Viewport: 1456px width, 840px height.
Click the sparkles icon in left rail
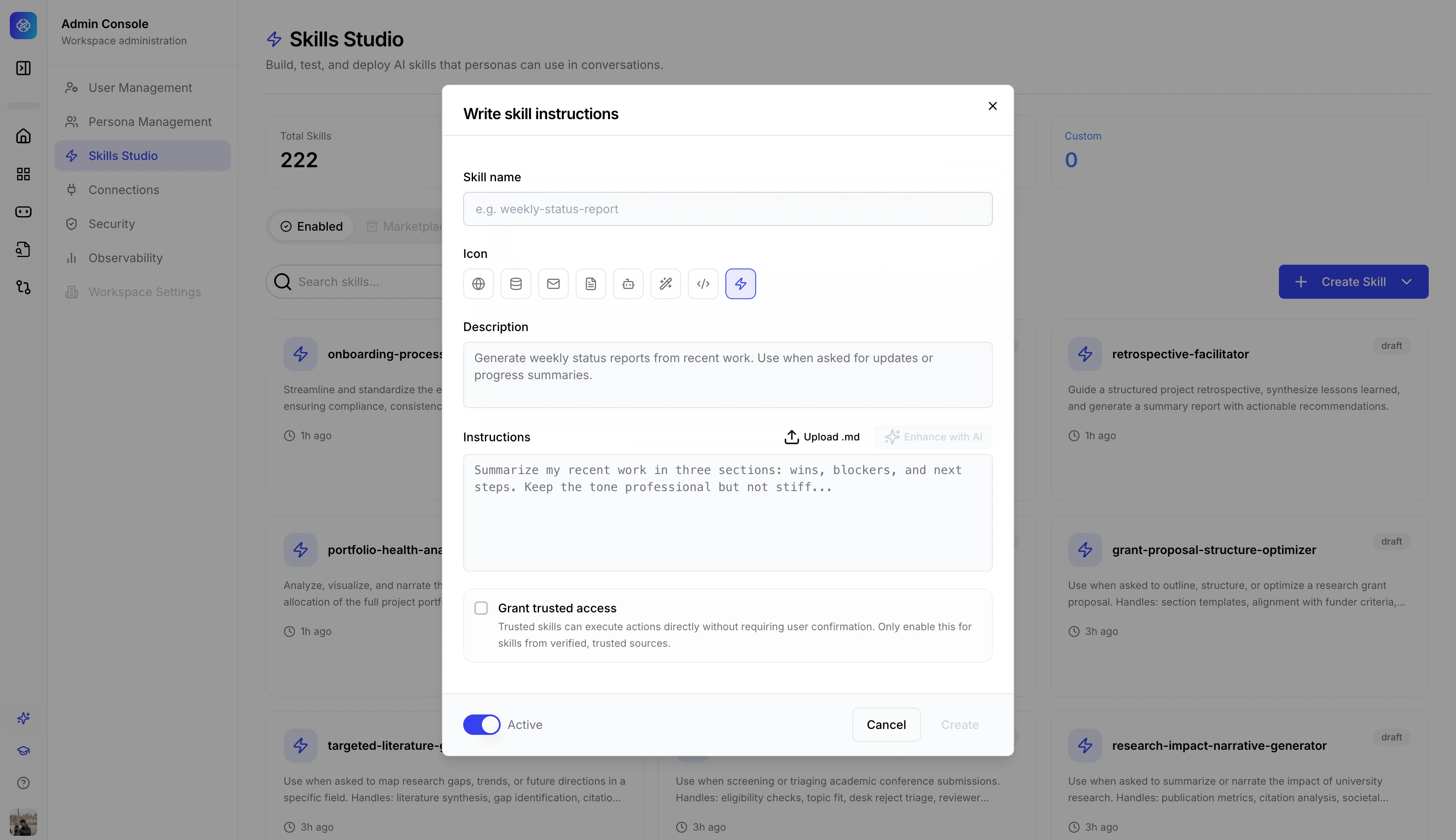click(23, 718)
